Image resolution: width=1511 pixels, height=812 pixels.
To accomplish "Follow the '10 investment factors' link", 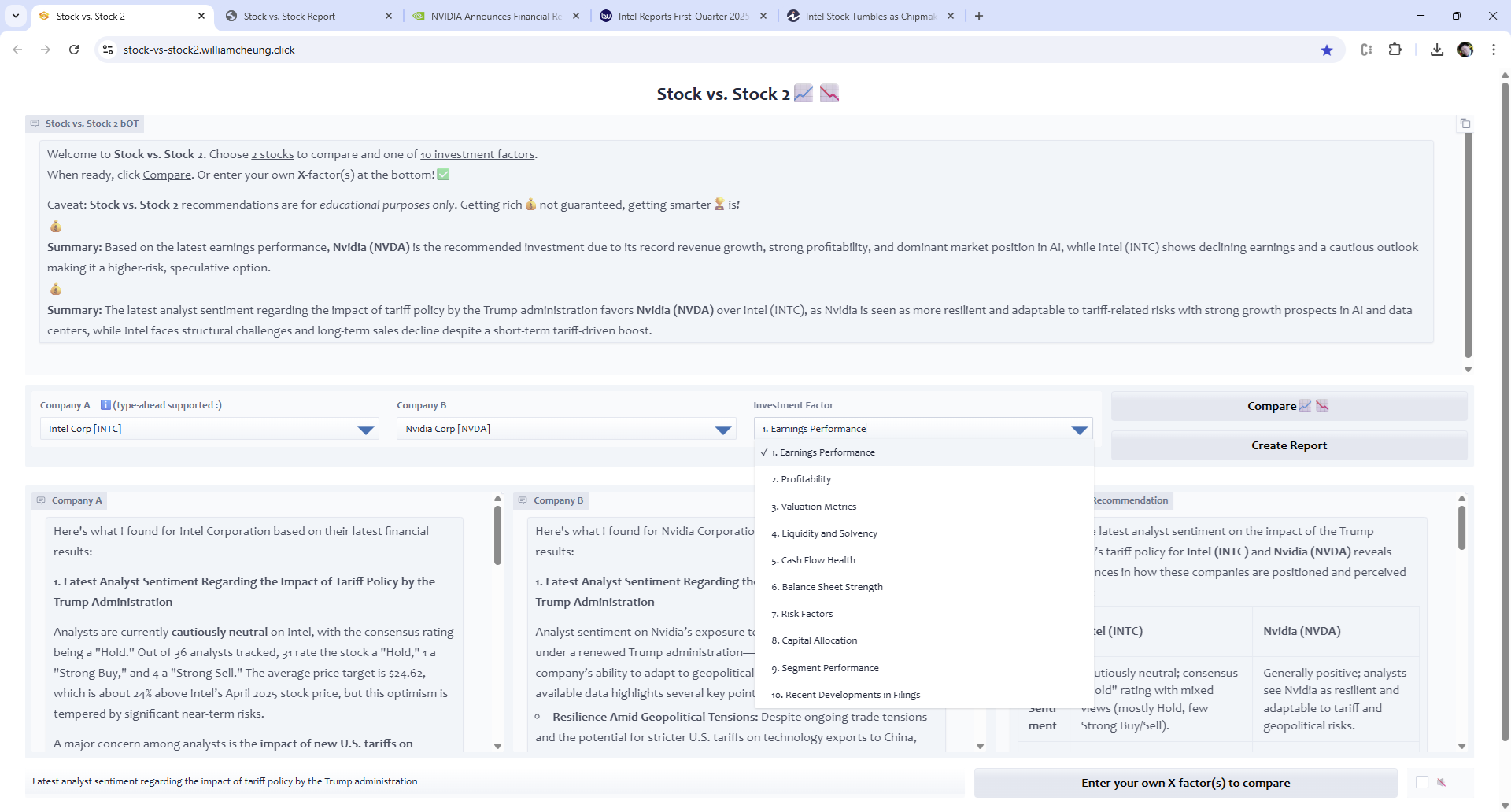I will (477, 154).
